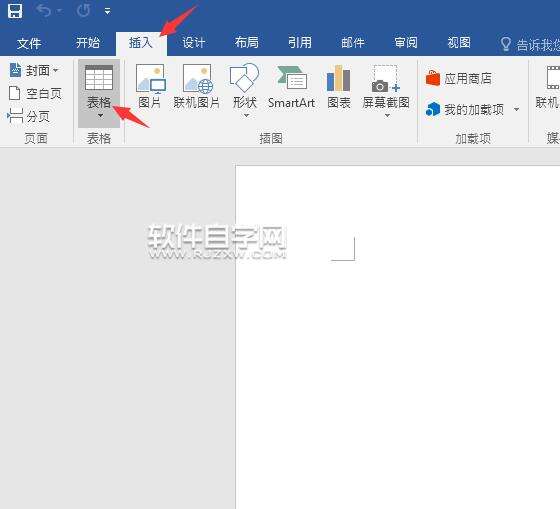The height and width of the screenshot is (509, 560).
Task: Open 联机图片 online pictures
Action: click(197, 86)
